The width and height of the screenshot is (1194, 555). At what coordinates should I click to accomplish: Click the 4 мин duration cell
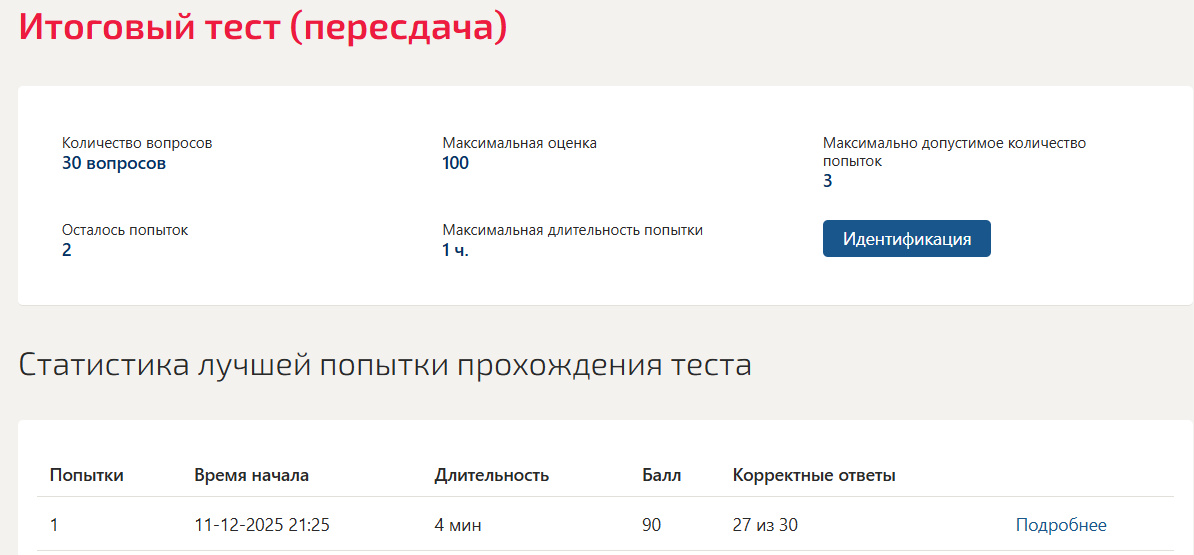click(458, 525)
